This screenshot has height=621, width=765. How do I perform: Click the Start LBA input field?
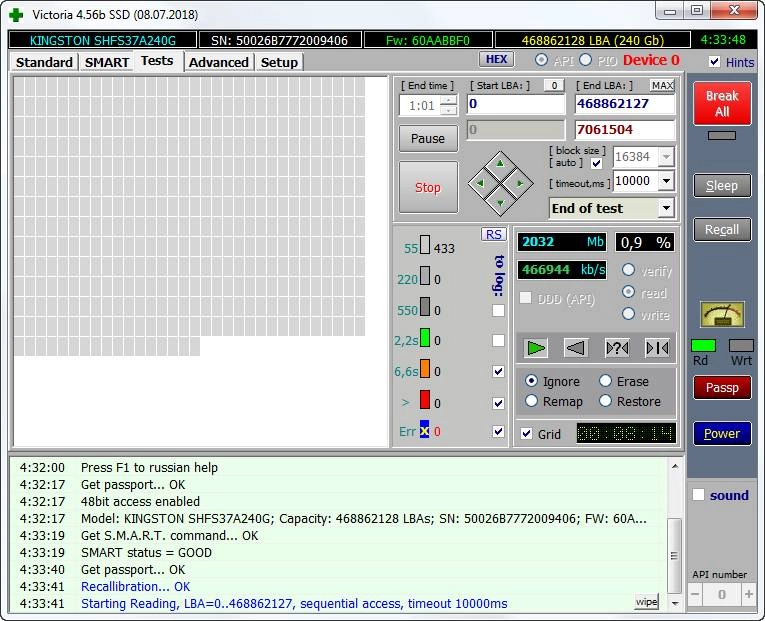pyautogui.click(x=516, y=103)
